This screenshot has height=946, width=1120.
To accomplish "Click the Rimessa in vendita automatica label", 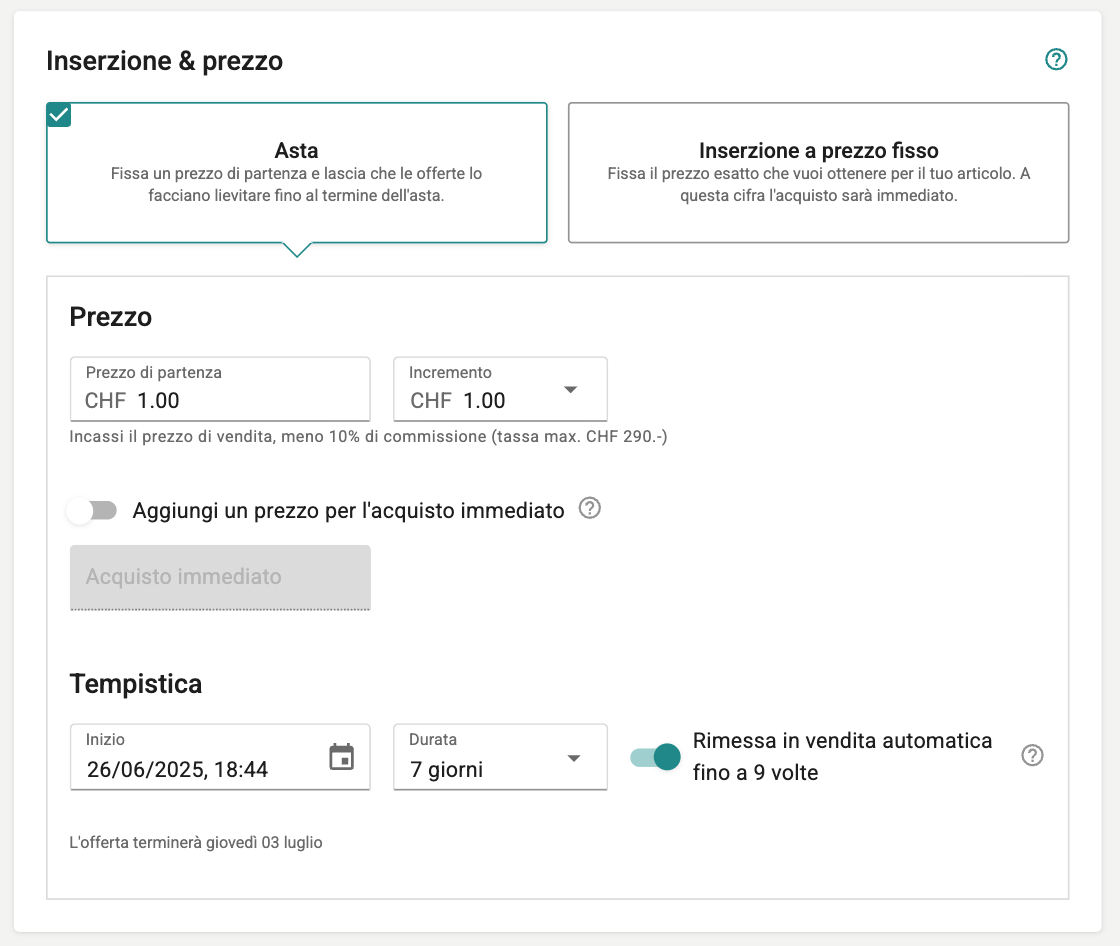I will [842, 757].
